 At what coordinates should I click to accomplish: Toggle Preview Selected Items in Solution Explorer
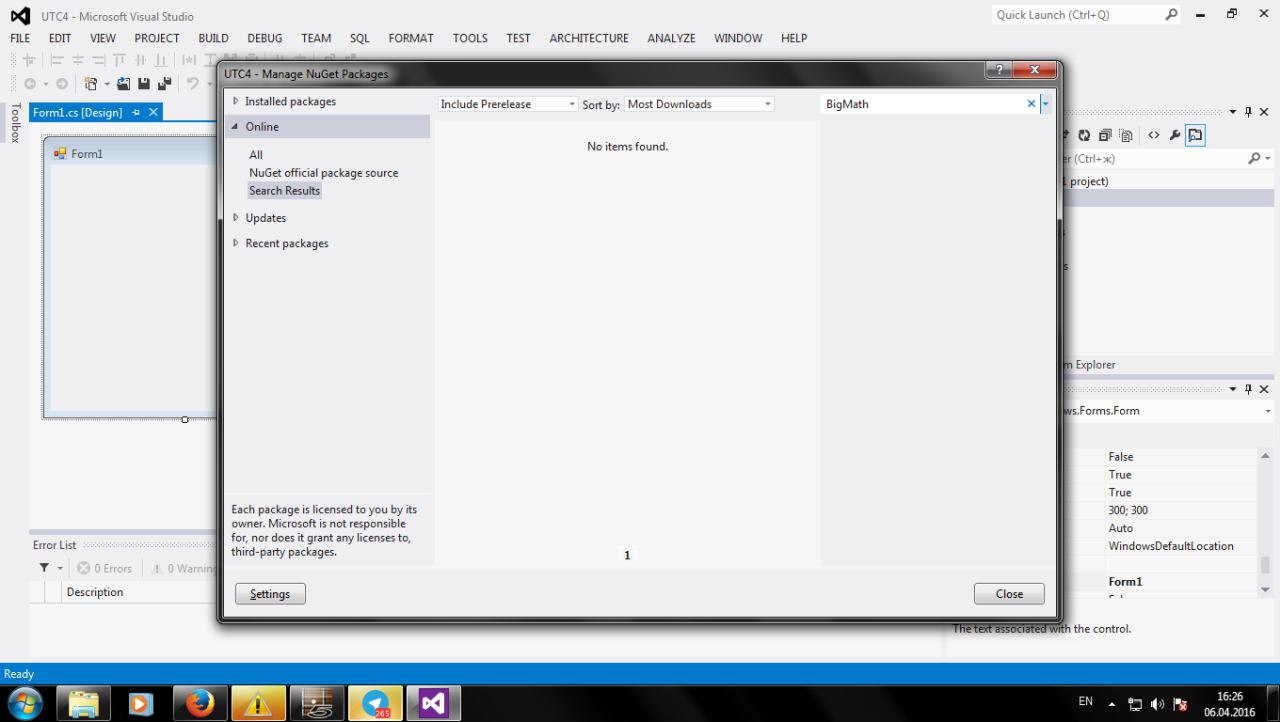click(x=1196, y=136)
